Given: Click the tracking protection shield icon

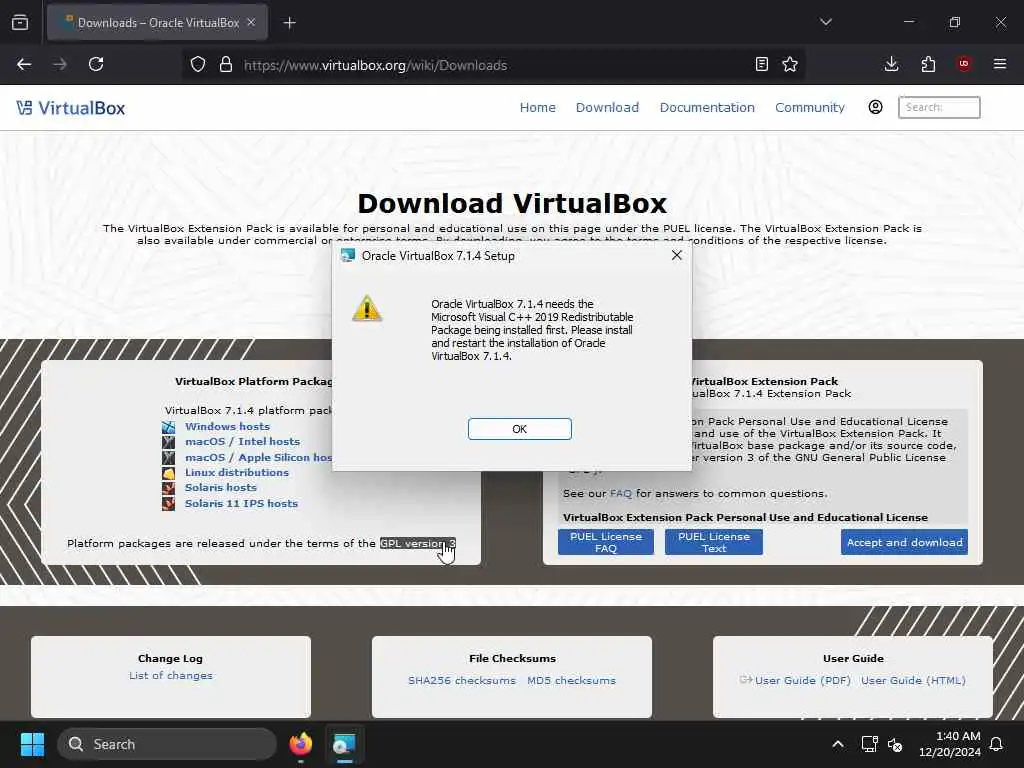Looking at the screenshot, I should [x=198, y=65].
